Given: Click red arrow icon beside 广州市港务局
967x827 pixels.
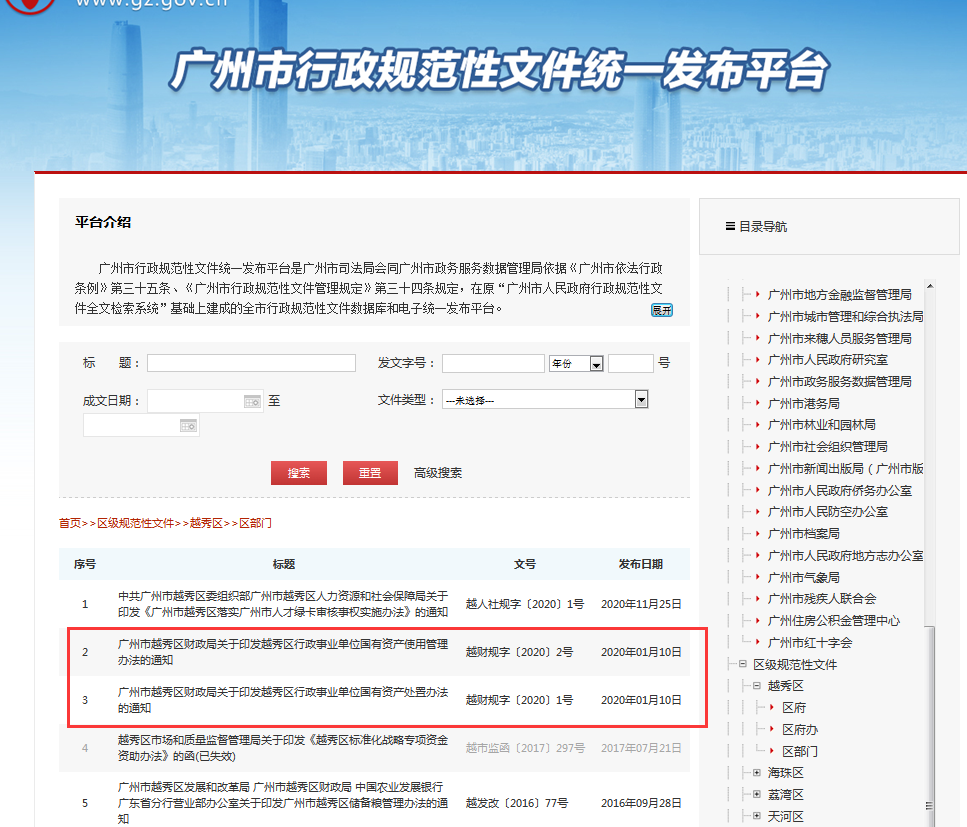Looking at the screenshot, I should coord(757,404).
